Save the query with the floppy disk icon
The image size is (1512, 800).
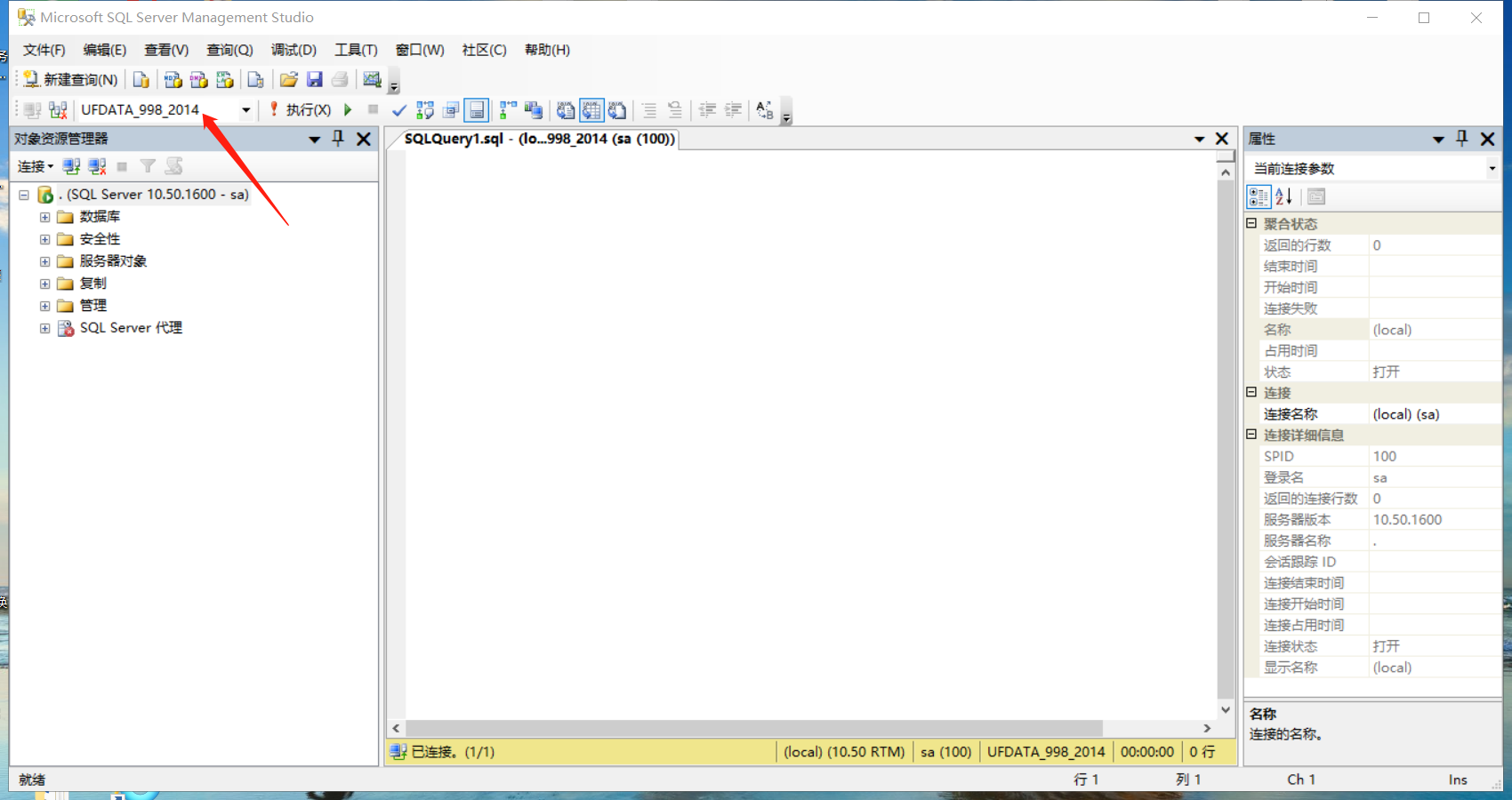click(x=314, y=80)
